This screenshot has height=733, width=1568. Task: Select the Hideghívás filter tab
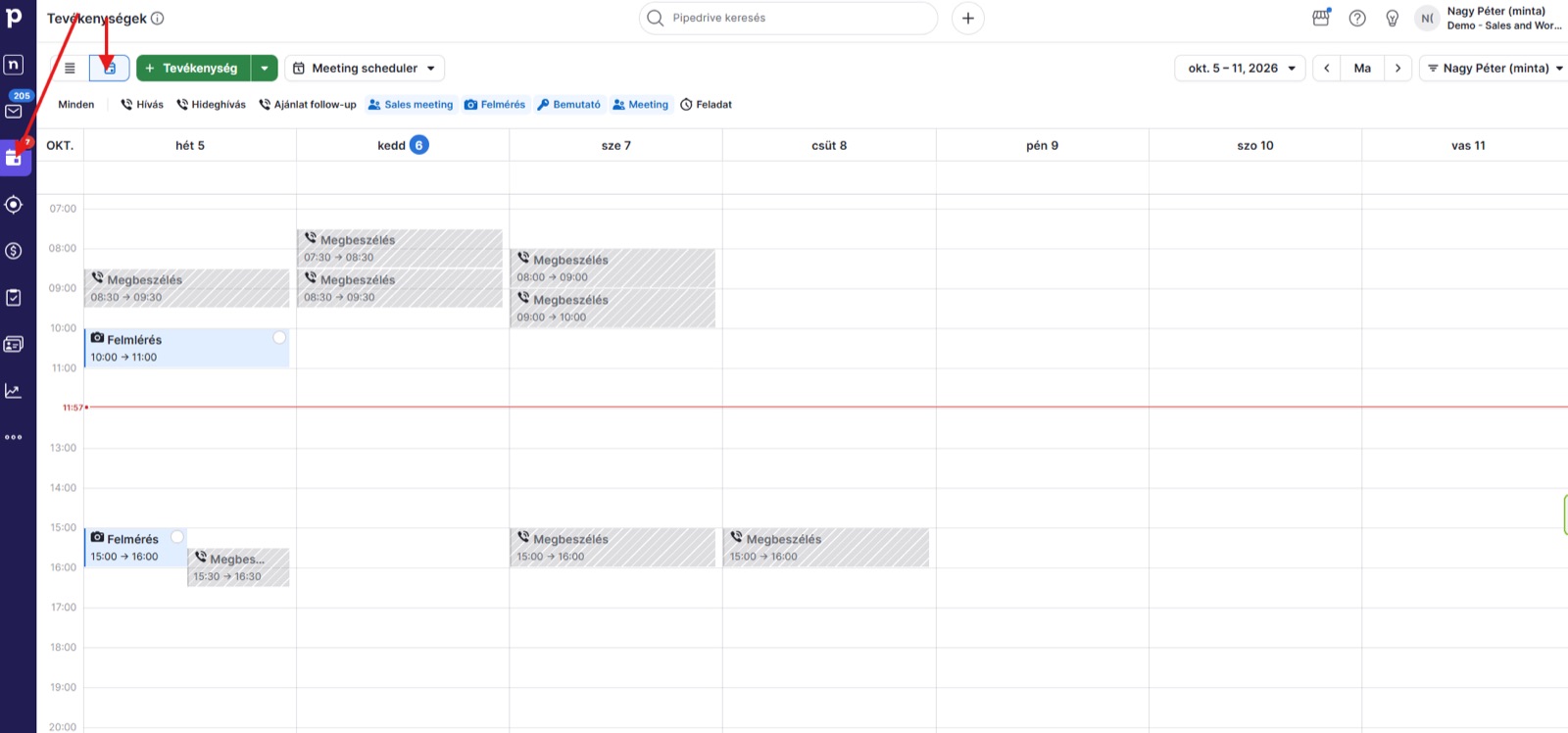[211, 104]
